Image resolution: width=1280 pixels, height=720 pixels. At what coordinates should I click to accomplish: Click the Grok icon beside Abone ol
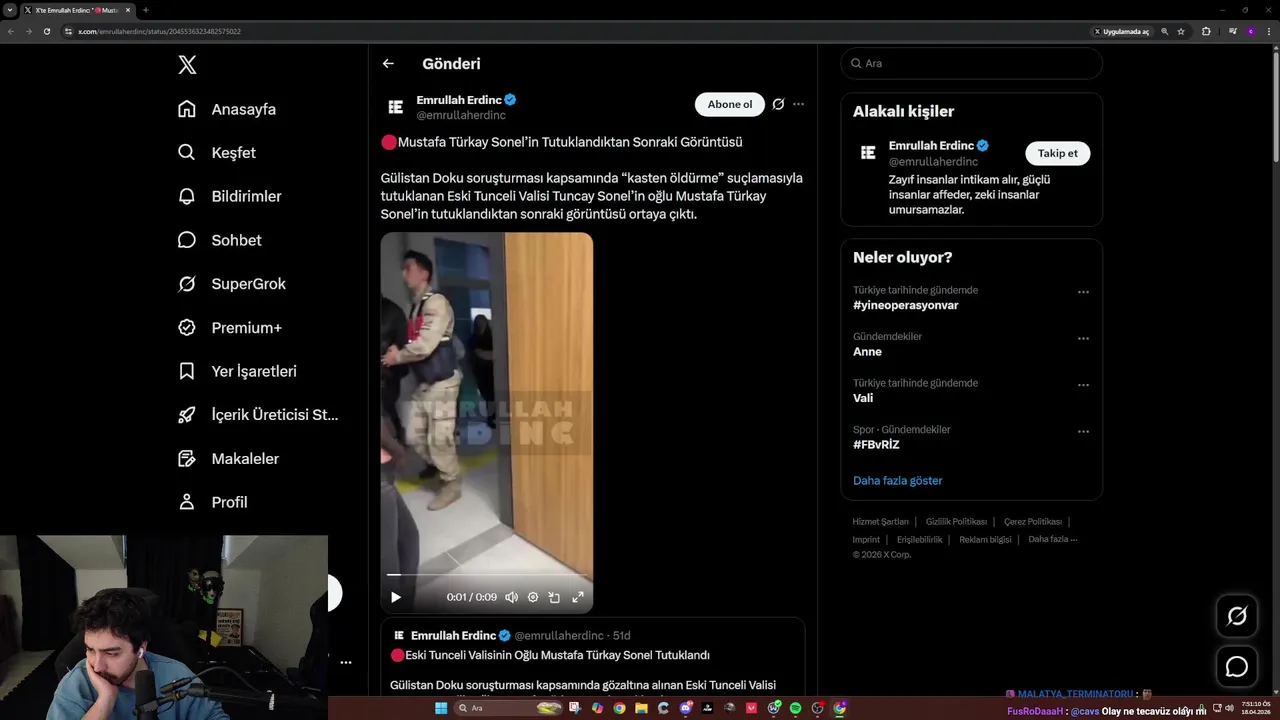click(778, 104)
